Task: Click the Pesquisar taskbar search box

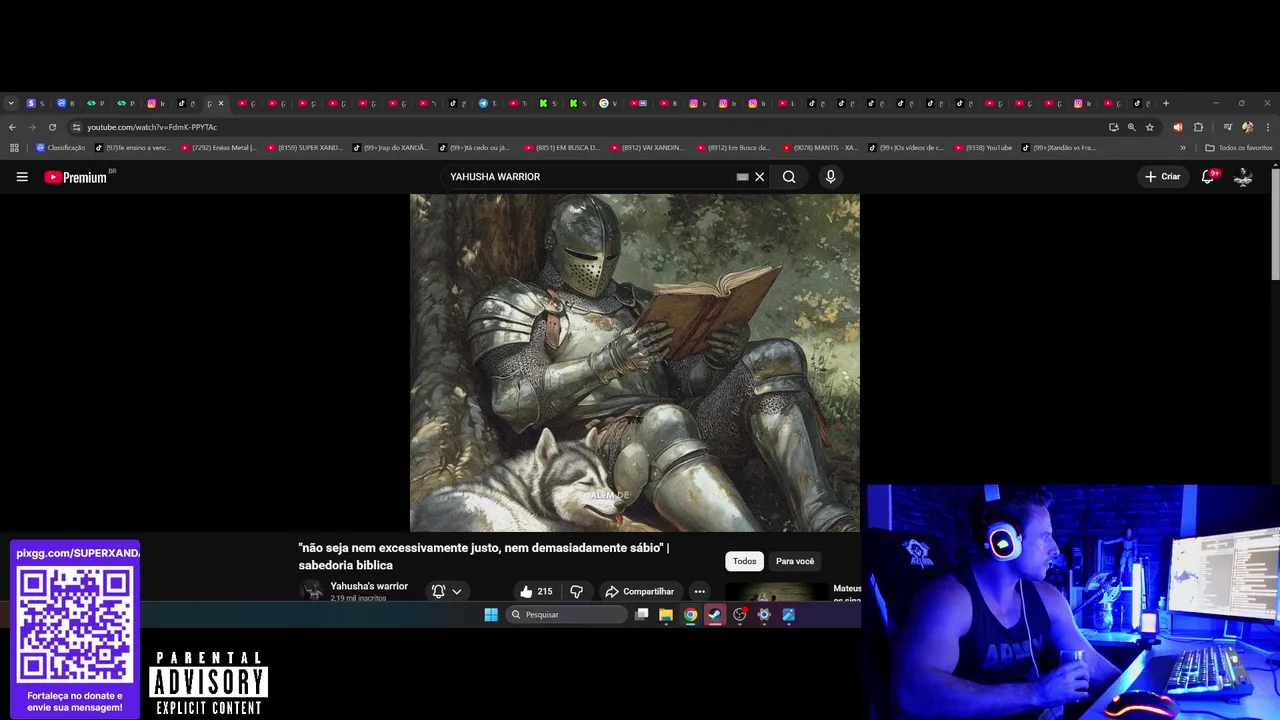Action: pyautogui.click(x=567, y=615)
